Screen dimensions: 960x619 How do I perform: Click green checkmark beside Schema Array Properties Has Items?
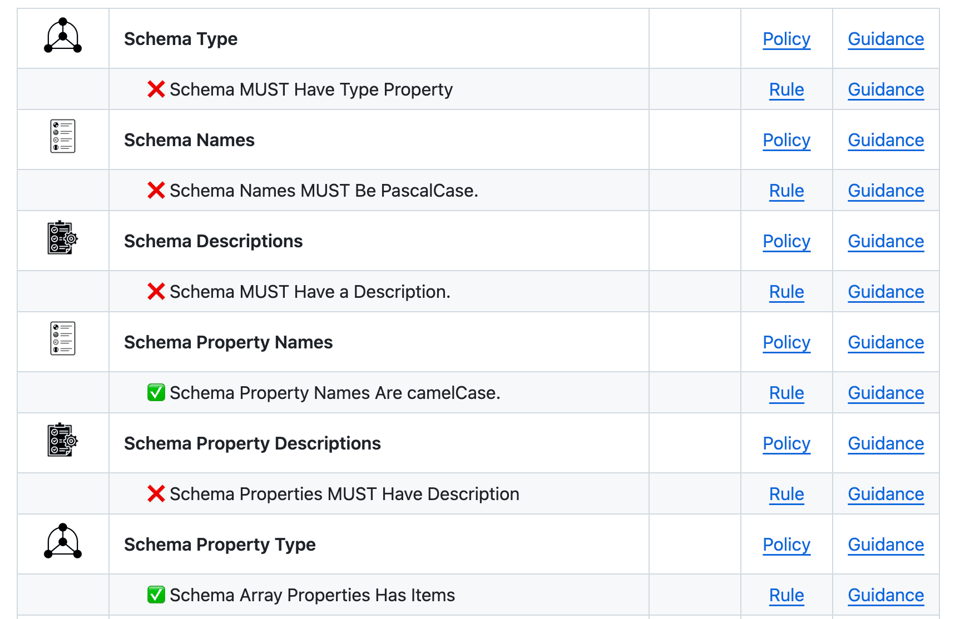(156, 594)
